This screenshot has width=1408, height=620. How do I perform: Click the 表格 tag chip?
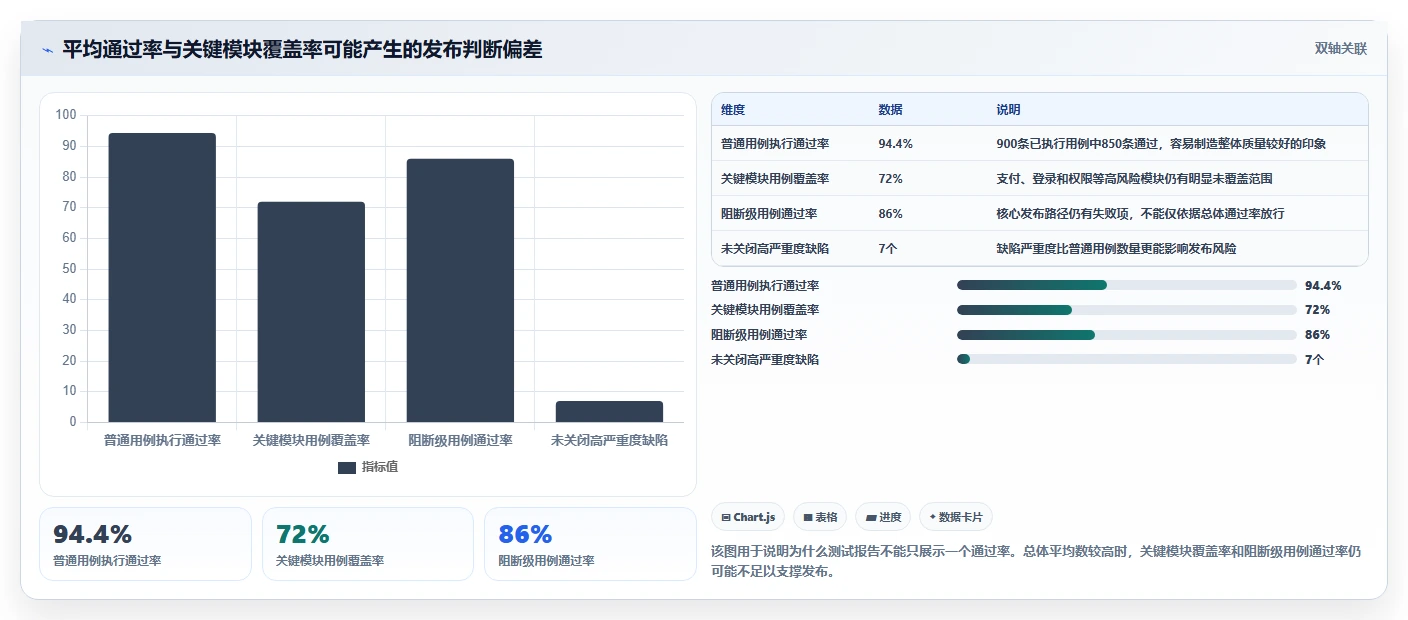820,517
